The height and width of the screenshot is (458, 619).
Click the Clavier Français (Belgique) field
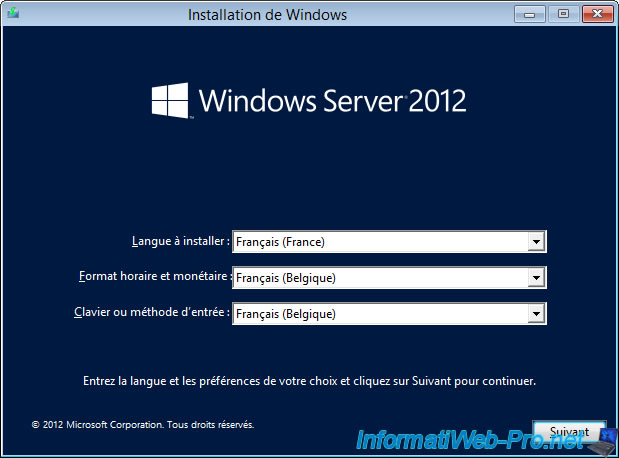(x=389, y=314)
